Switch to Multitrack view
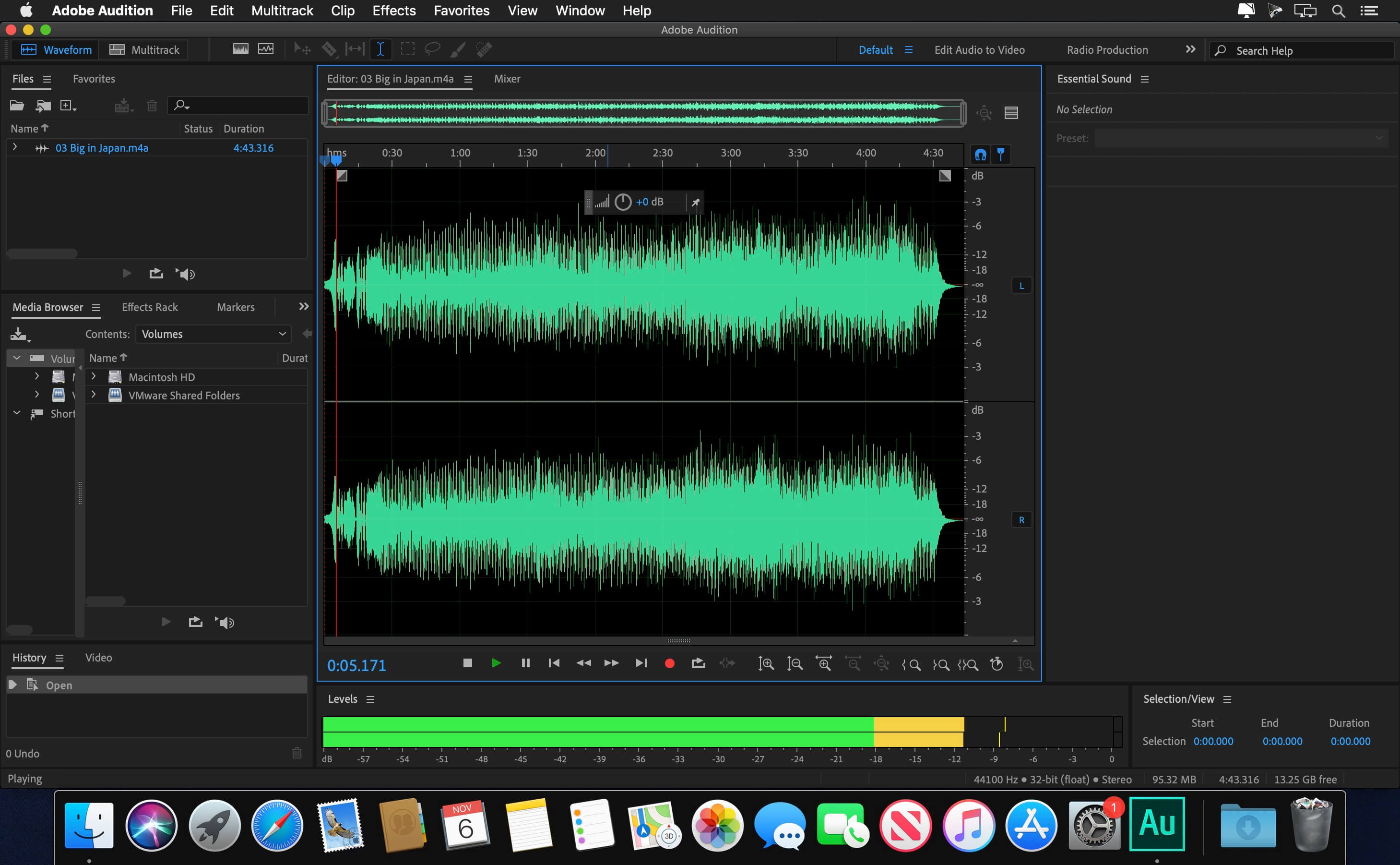The height and width of the screenshot is (865, 1400). coord(144,50)
